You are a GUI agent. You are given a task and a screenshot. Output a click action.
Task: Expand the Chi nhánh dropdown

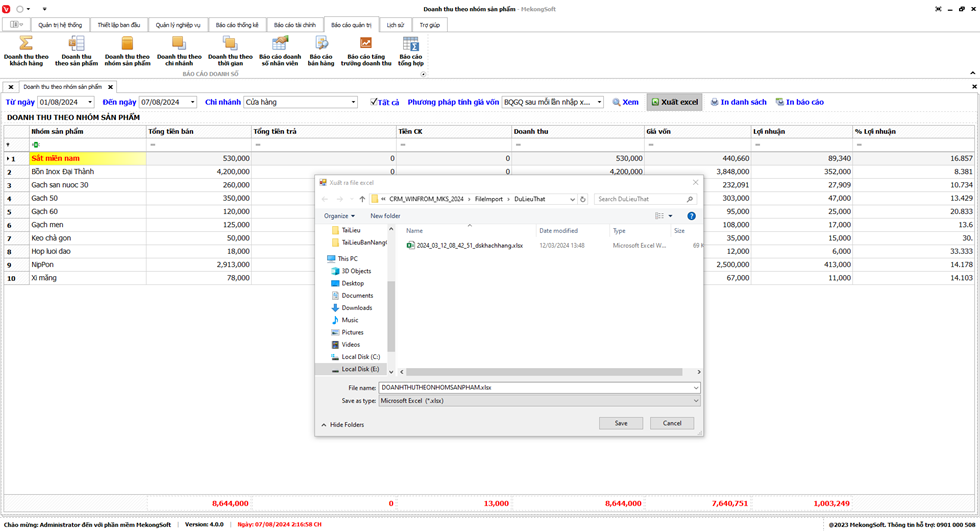point(353,102)
